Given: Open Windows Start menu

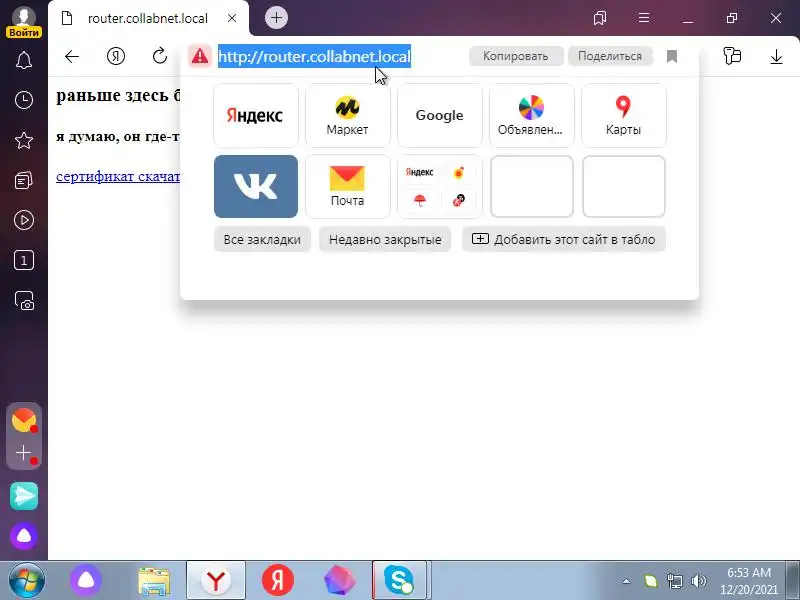Looking at the screenshot, I should [27, 581].
